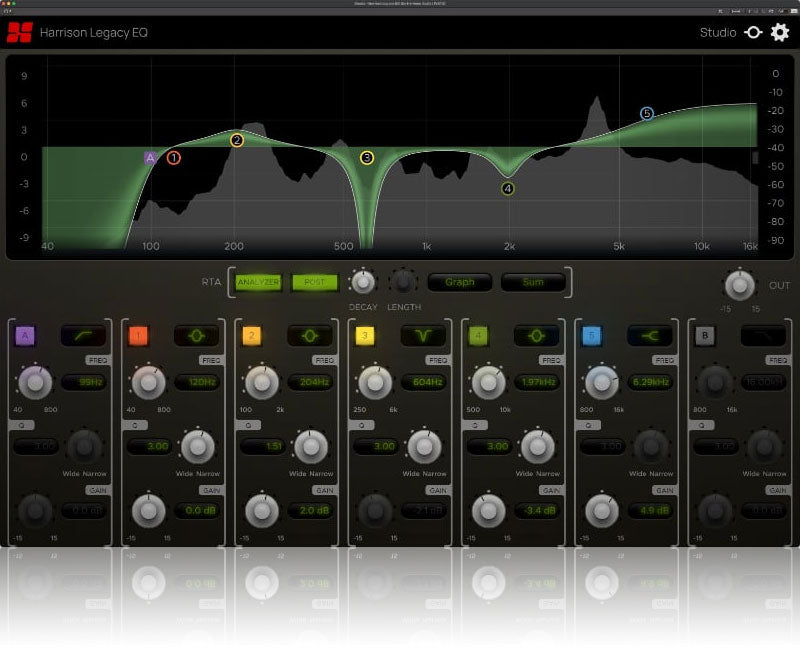Click the 2.0 dB gain field
Viewport: 800px width, 647px height.
(310, 510)
